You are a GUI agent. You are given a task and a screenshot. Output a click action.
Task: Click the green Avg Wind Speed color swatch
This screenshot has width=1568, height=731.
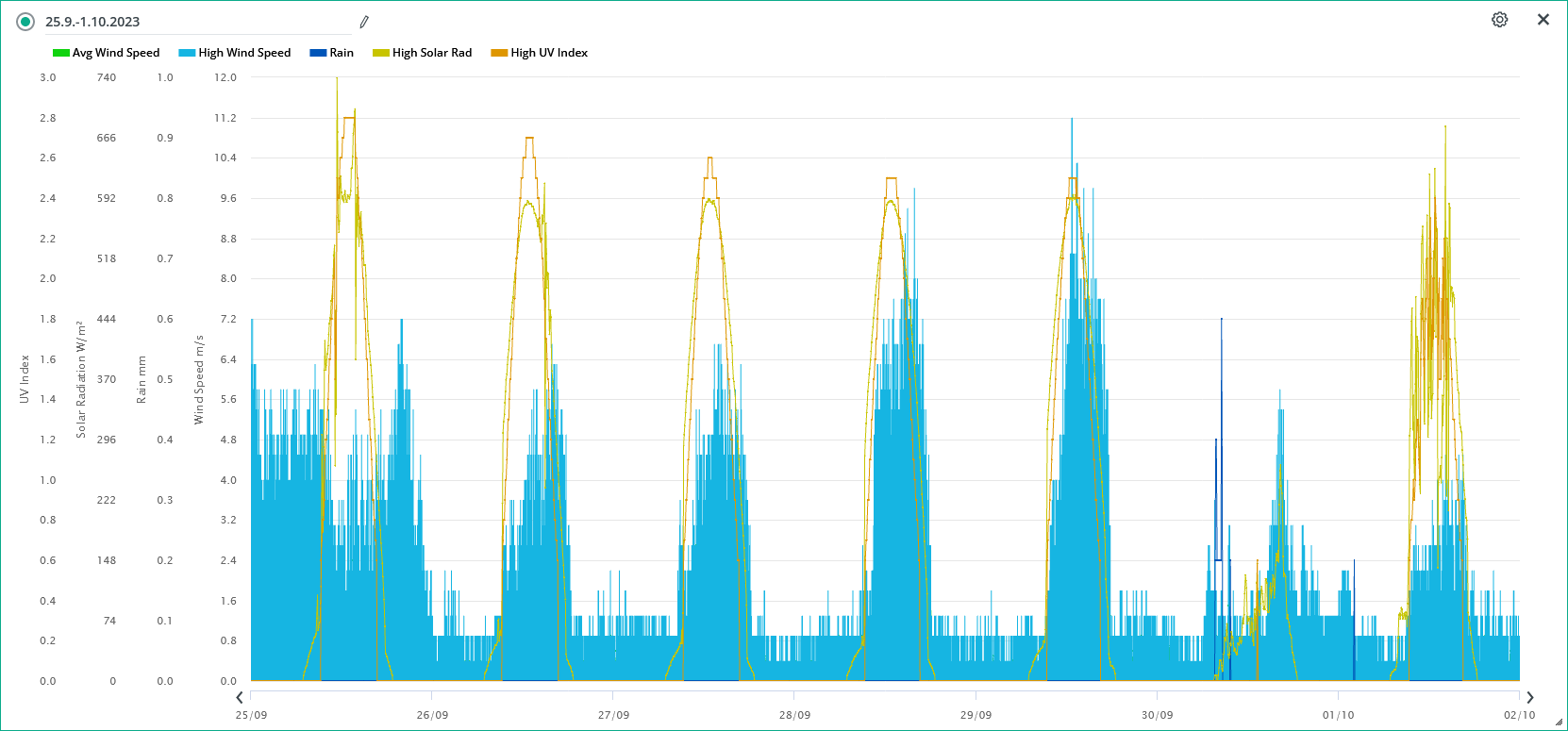point(61,53)
